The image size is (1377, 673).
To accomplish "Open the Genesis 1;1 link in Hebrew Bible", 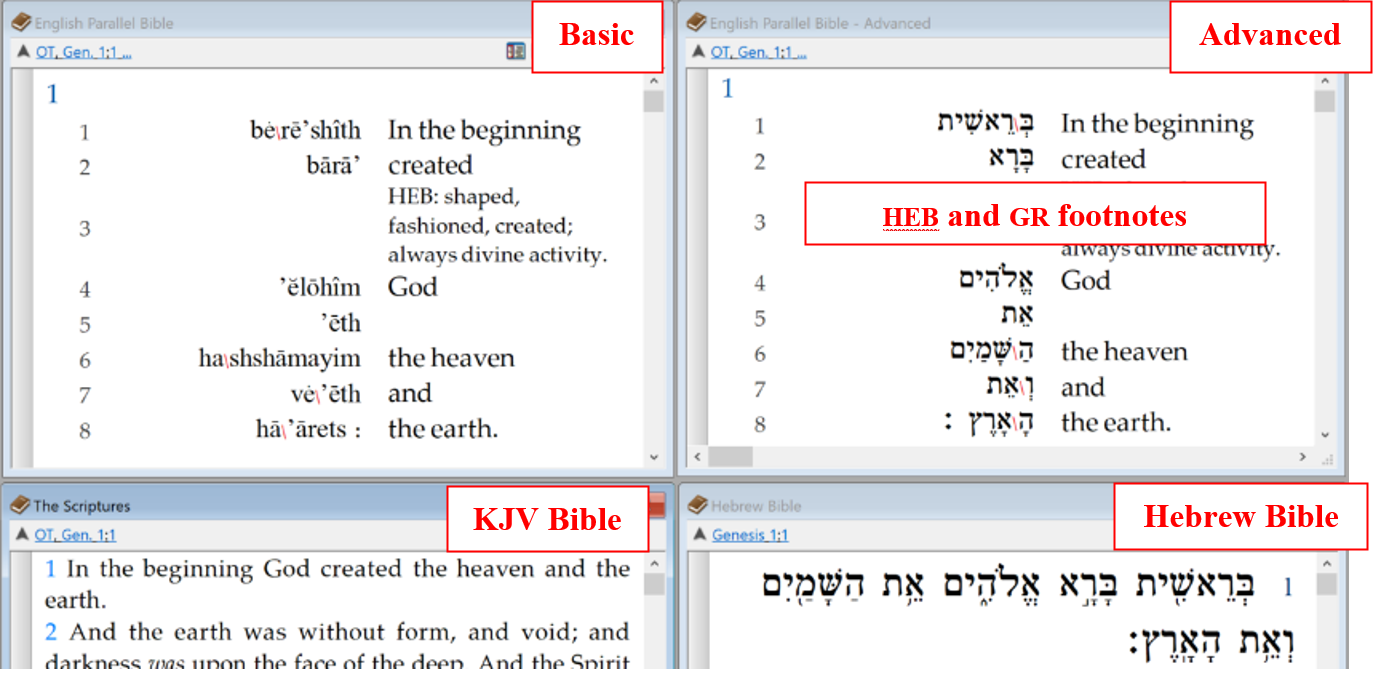I will (x=750, y=535).
